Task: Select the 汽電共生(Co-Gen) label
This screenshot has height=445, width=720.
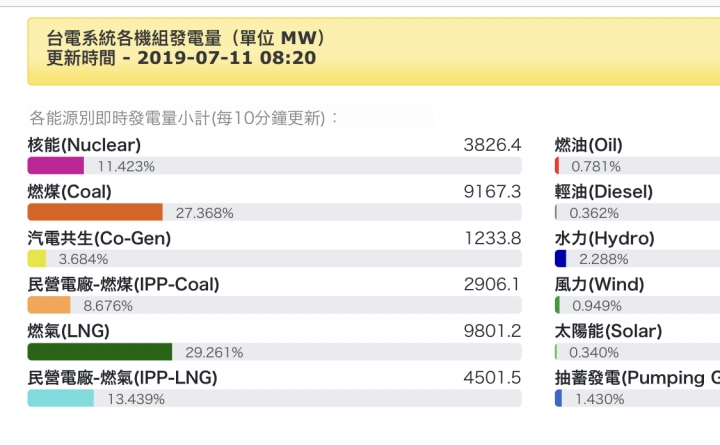Action: [99, 238]
